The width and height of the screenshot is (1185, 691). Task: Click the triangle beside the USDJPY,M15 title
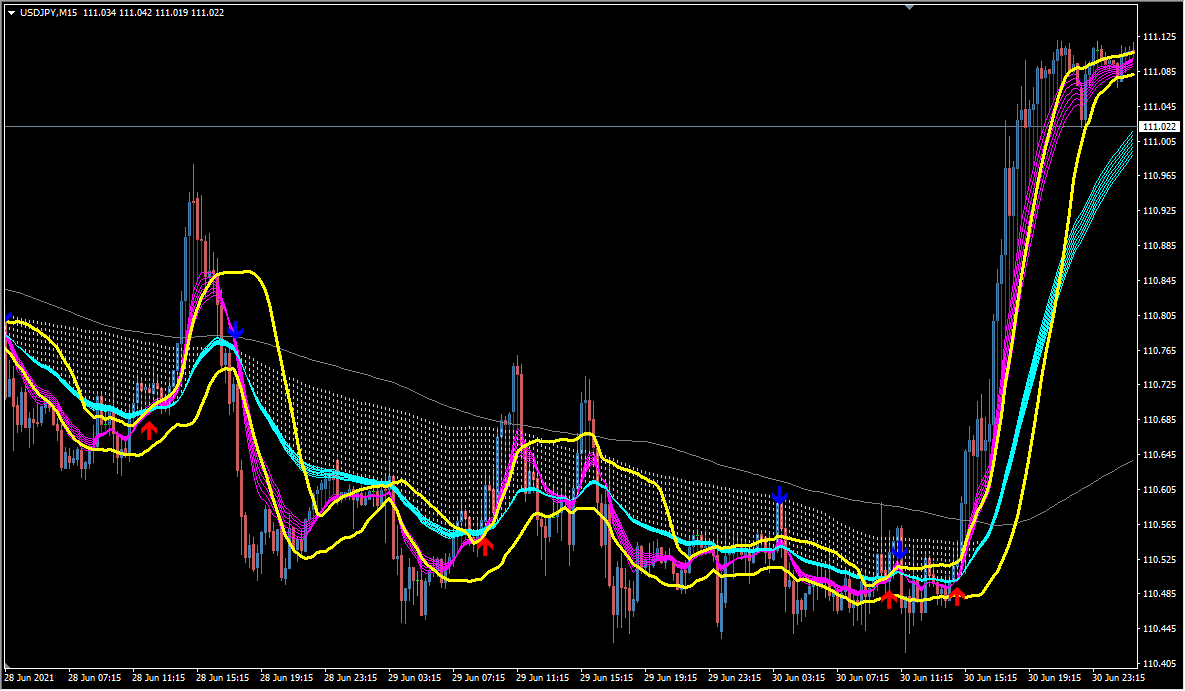[11, 13]
